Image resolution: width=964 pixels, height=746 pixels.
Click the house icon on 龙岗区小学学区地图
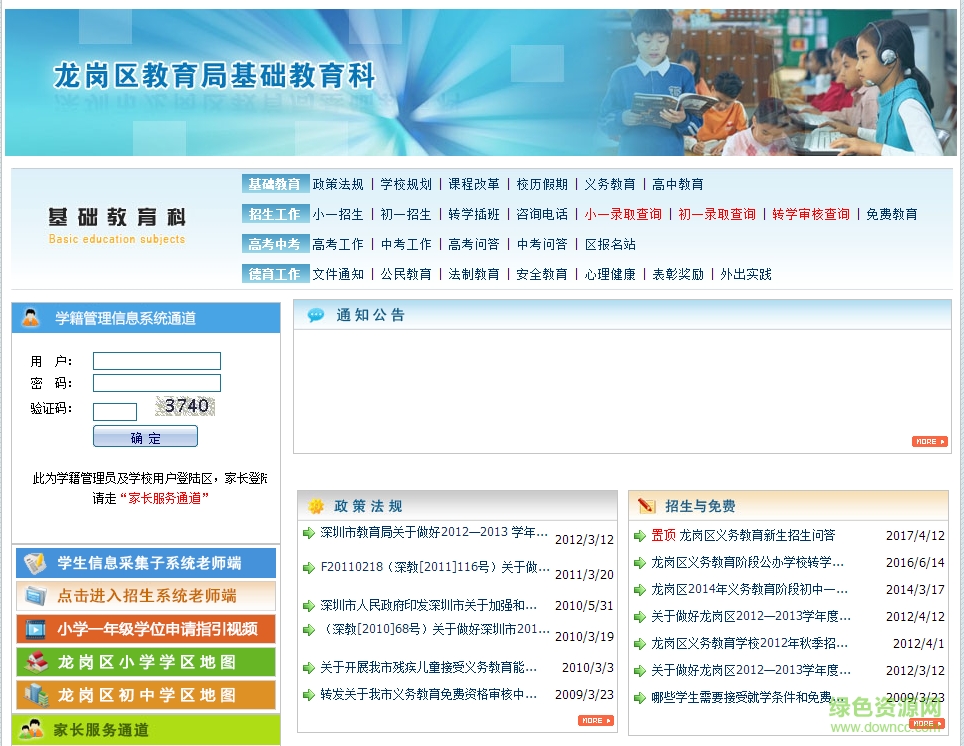pos(36,662)
